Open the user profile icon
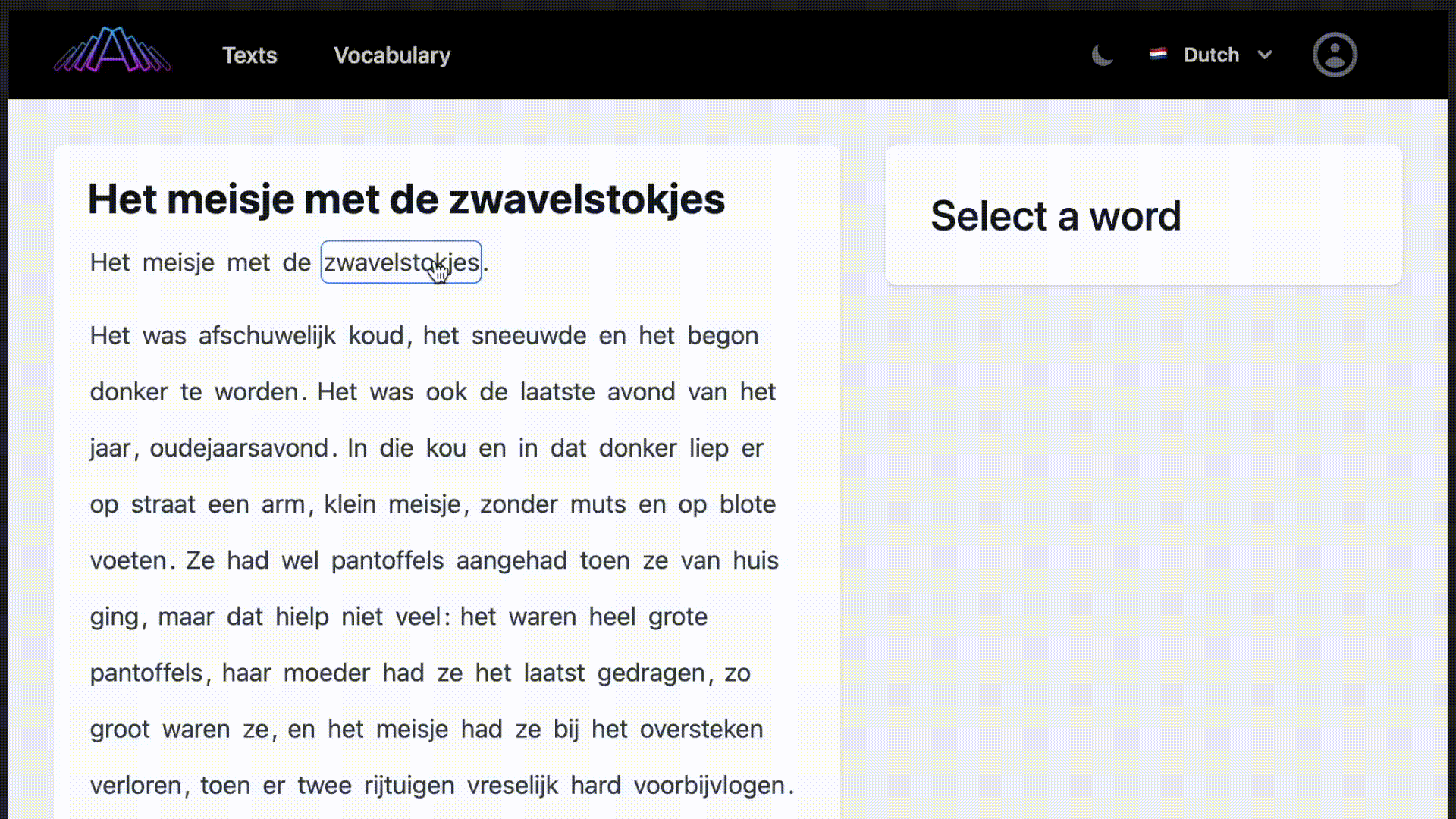 (1334, 55)
